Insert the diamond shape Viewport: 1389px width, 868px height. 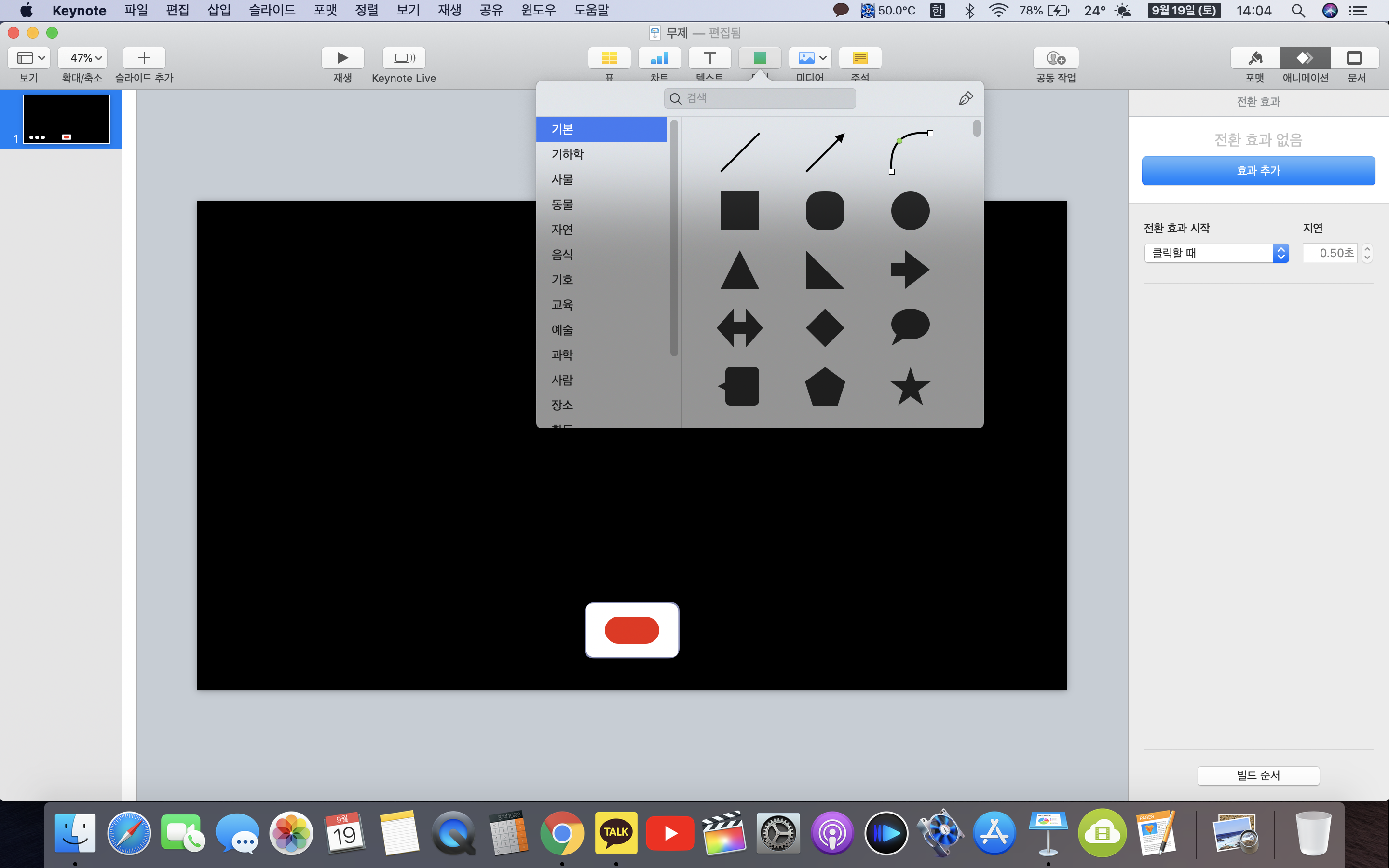(x=825, y=328)
